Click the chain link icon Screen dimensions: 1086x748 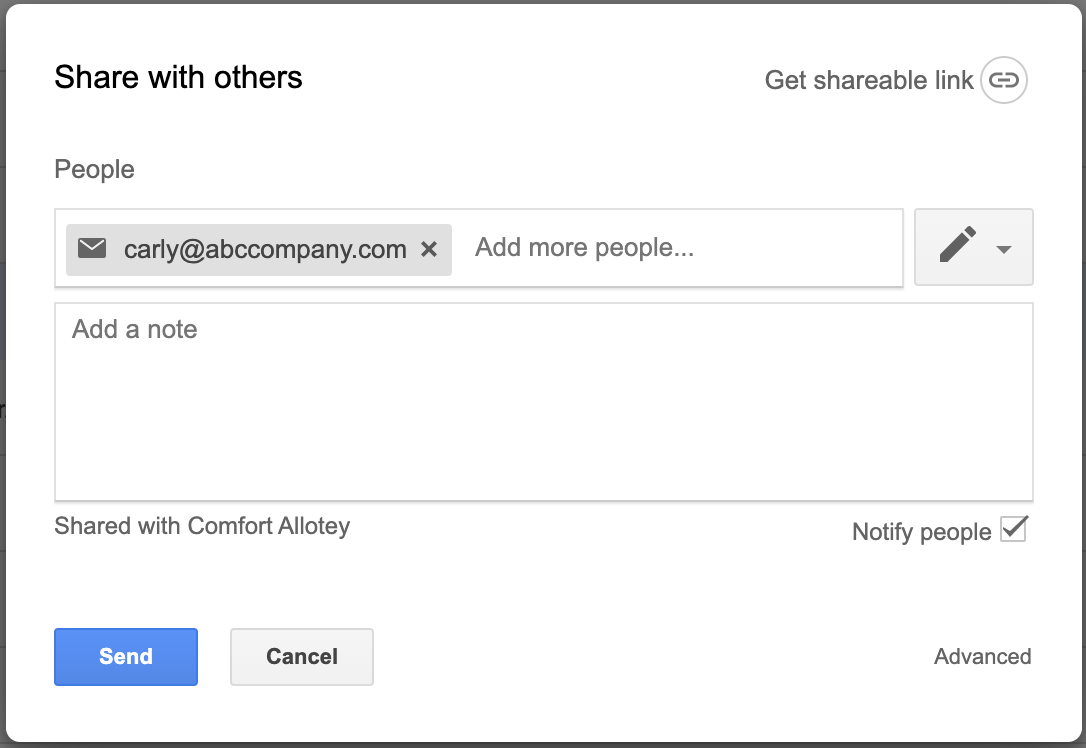[1004, 80]
